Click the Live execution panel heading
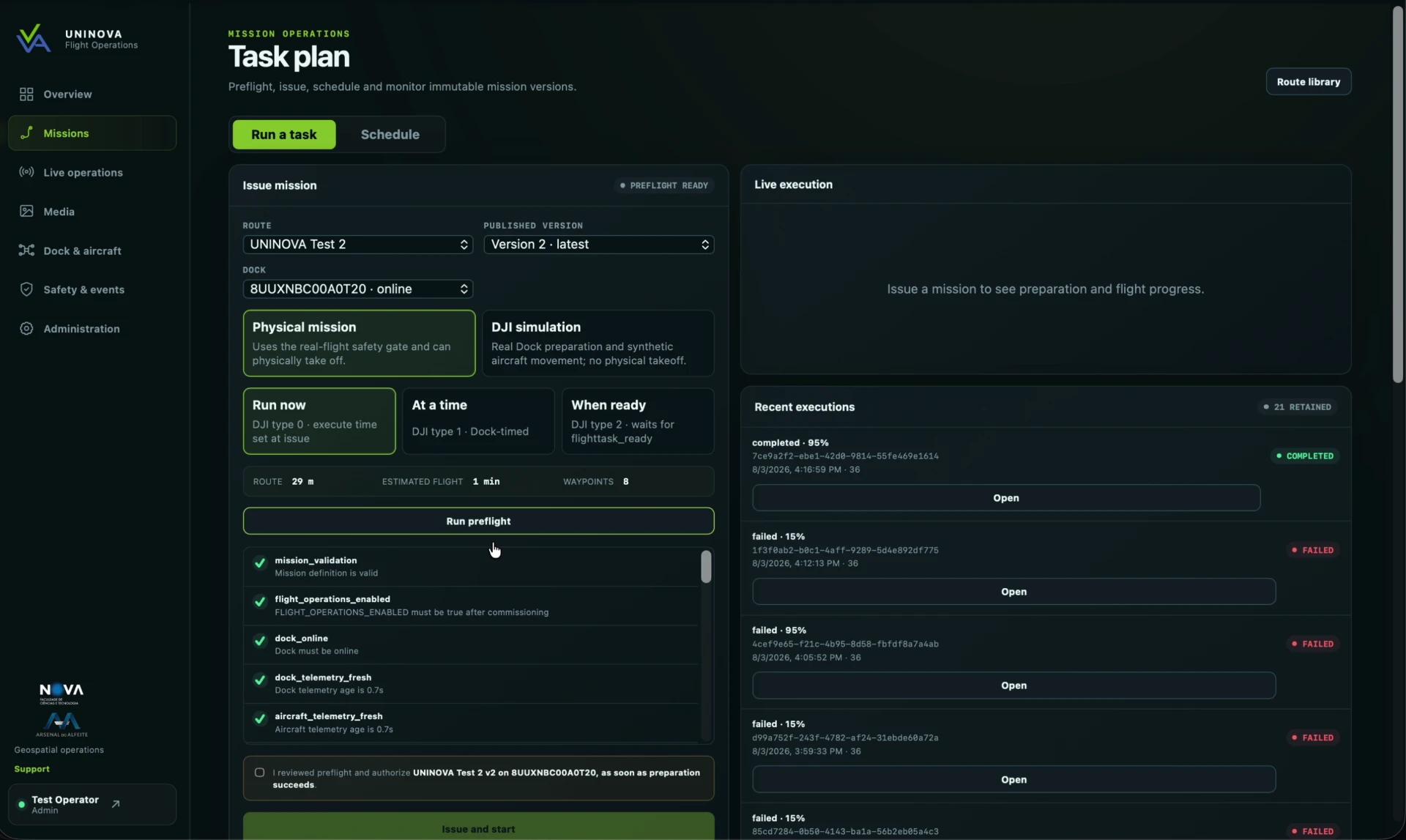This screenshot has height=840, width=1406. [x=793, y=185]
